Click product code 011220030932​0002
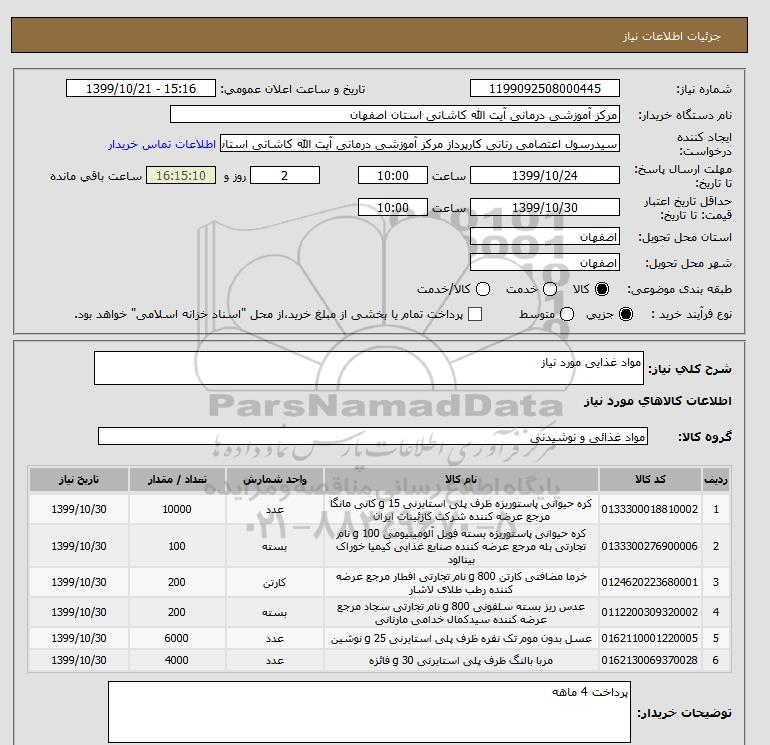Image resolution: width=770 pixels, height=745 pixels. tap(650, 612)
